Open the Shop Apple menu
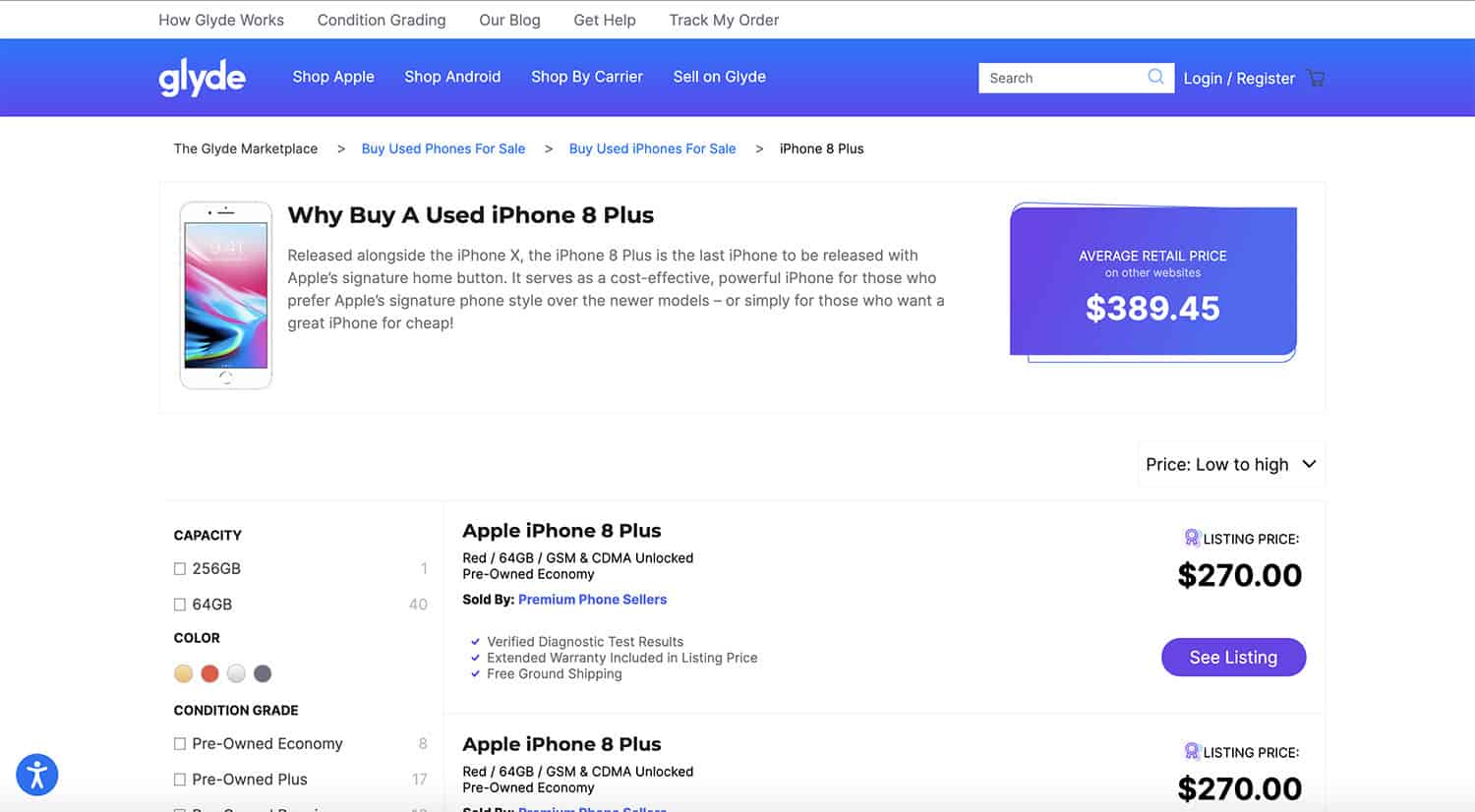The image size is (1475, 812). click(332, 77)
